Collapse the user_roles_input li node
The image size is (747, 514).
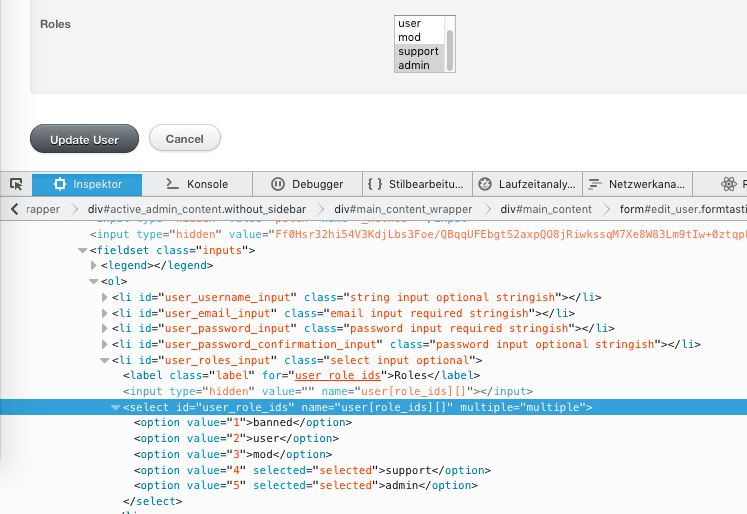point(105,360)
